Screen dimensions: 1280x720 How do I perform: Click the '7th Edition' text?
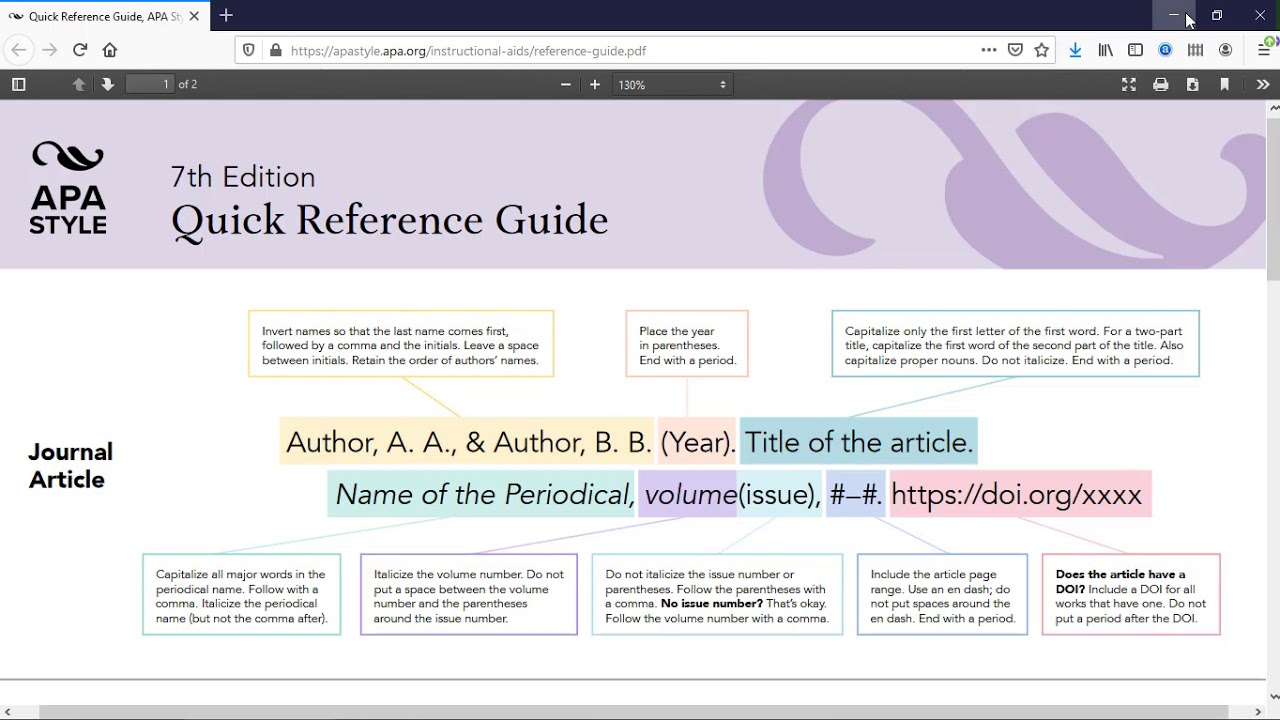[x=243, y=177]
